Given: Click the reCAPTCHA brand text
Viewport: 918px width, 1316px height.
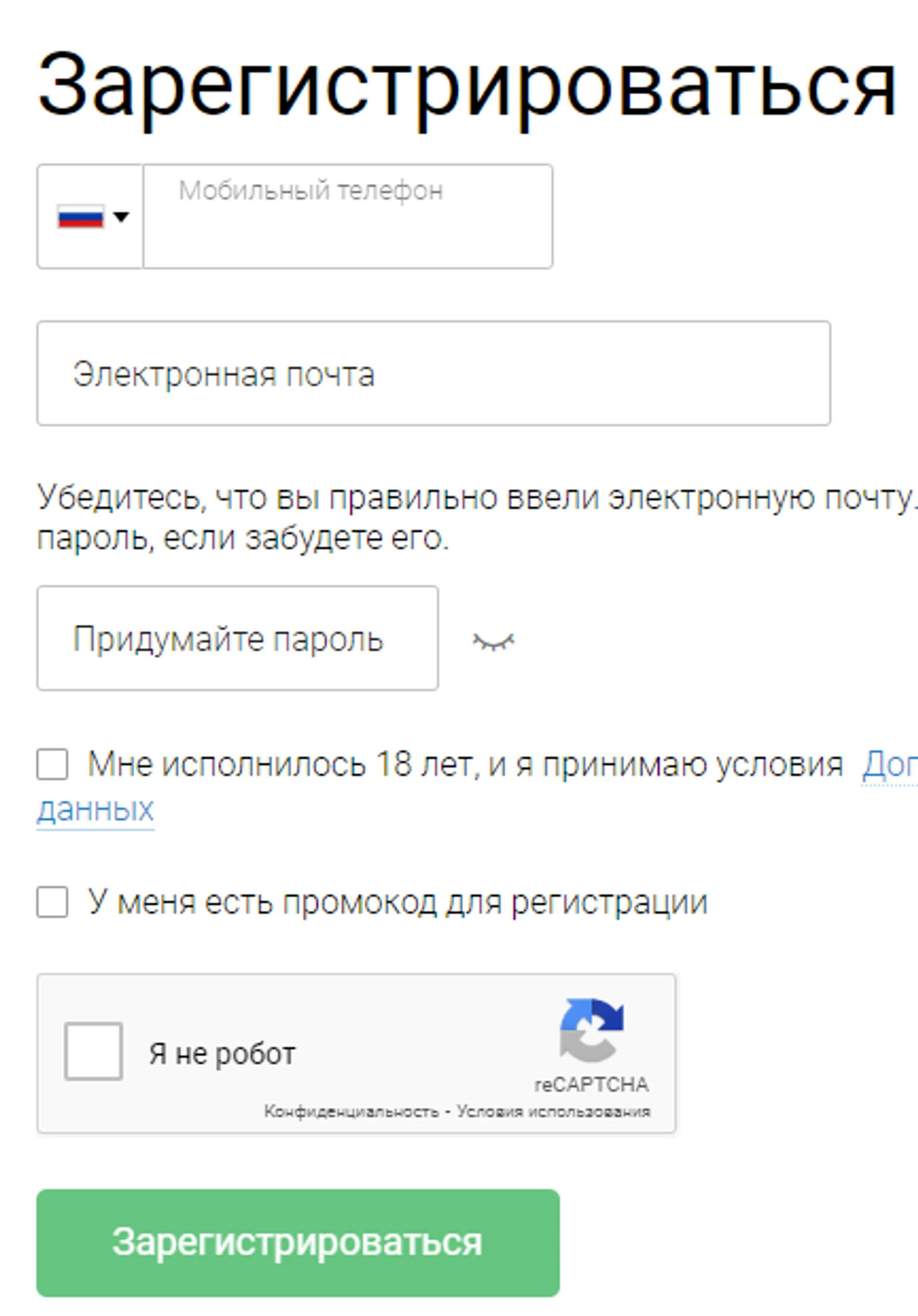Looking at the screenshot, I should (591, 1085).
